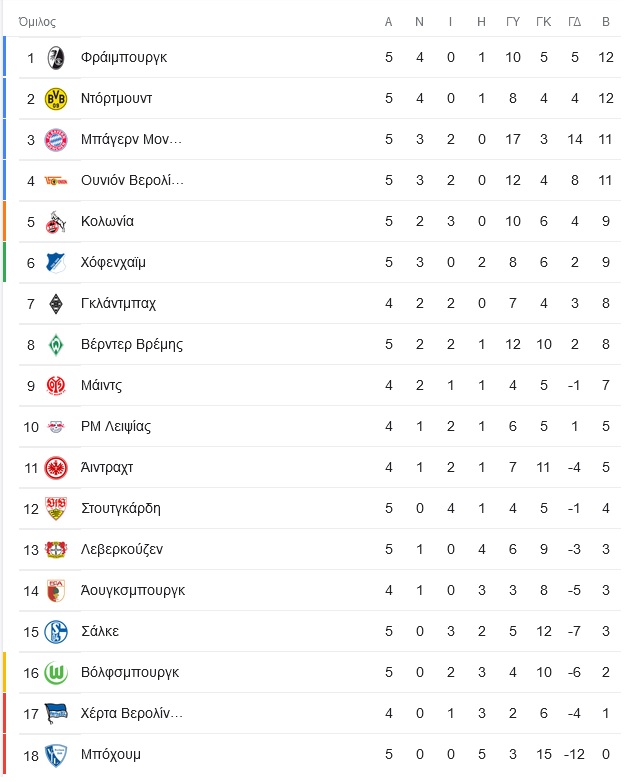The image size is (626, 782).
Task: Select the Bayern Munich crest
Action: coord(56,140)
